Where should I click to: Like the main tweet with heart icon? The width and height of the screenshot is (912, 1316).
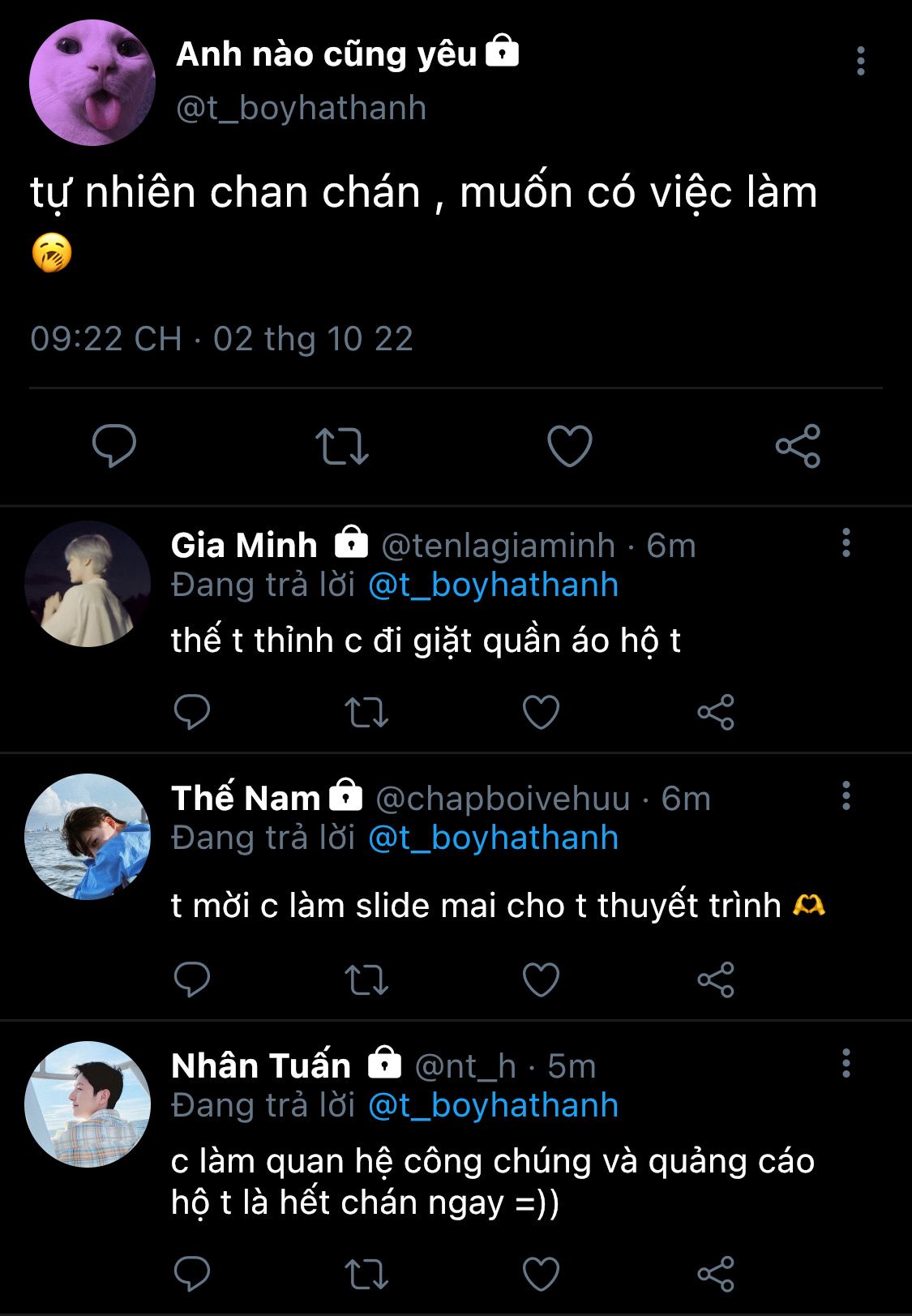[569, 445]
